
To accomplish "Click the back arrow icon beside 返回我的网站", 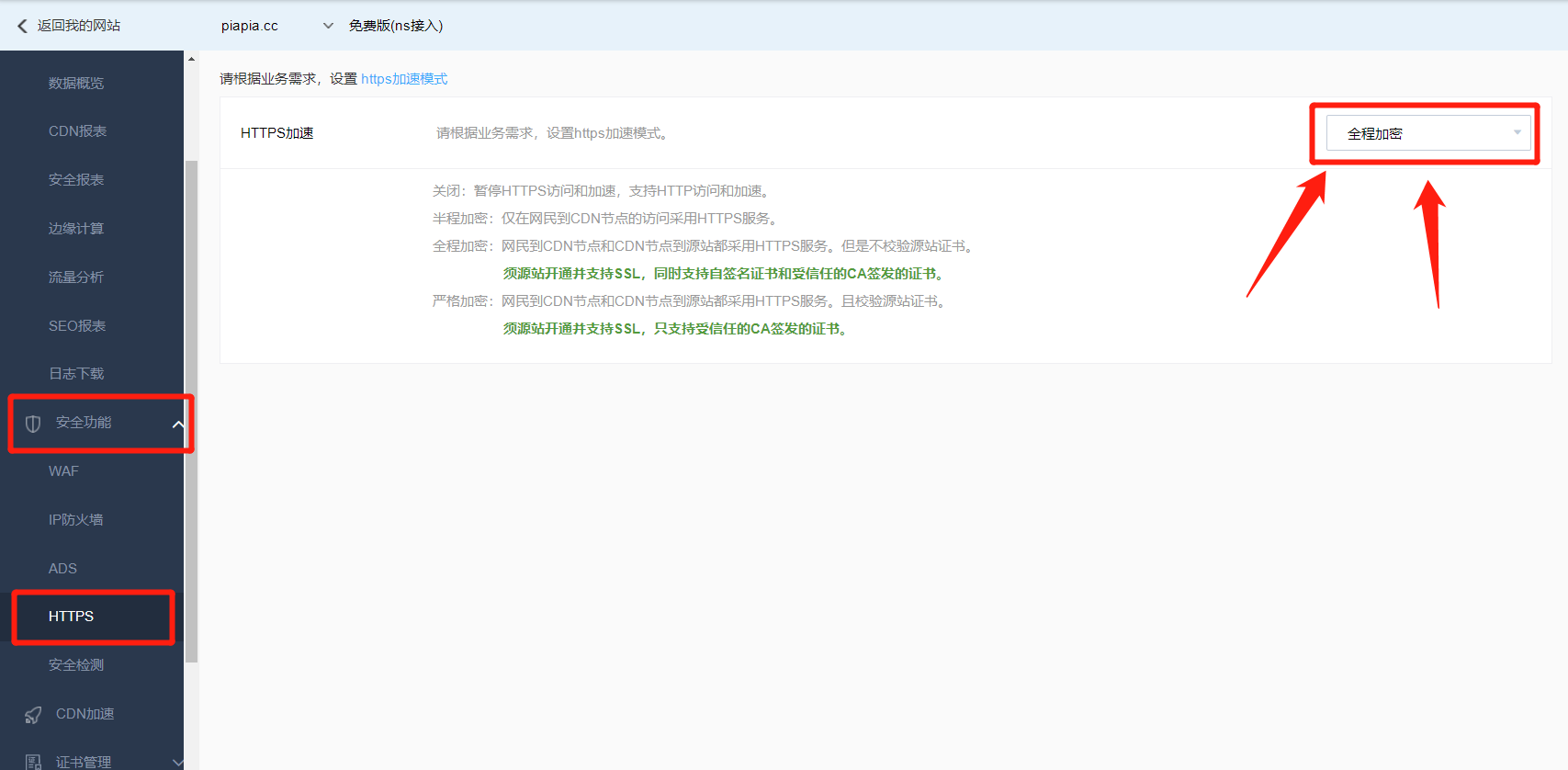I will pyautogui.click(x=22, y=26).
